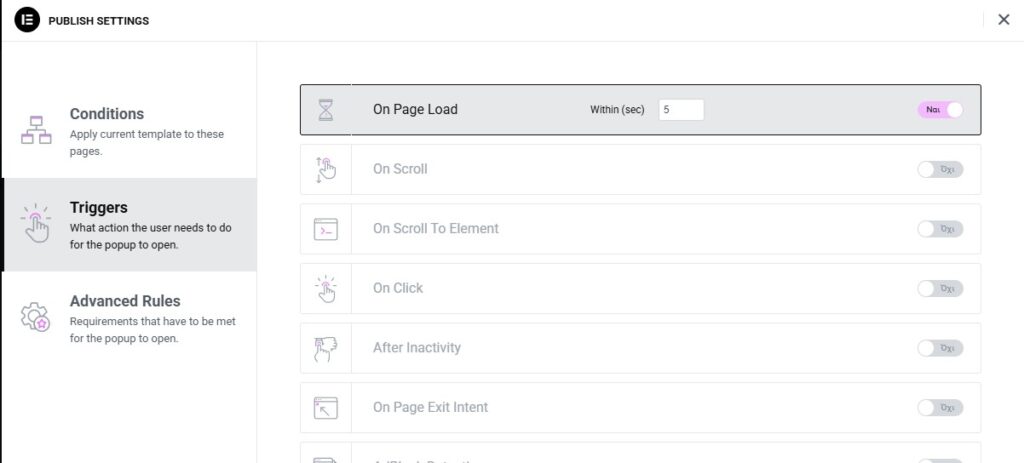Click the On Scroll To Element icon
This screenshot has width=1024, height=463.
click(326, 229)
